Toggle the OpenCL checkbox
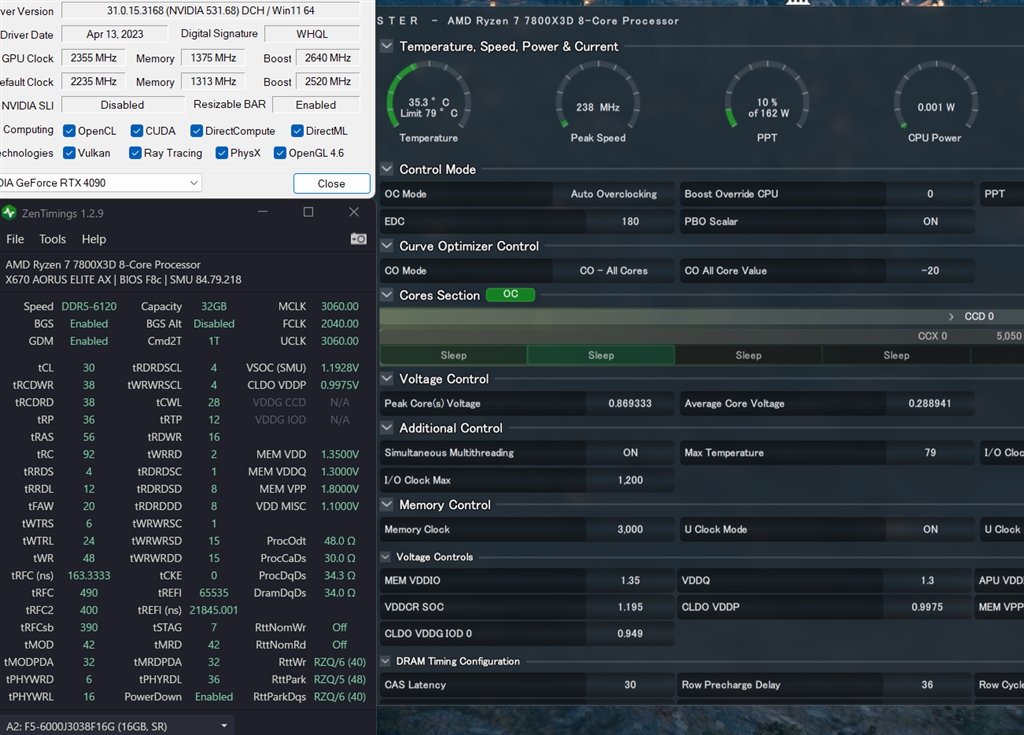 coord(69,131)
